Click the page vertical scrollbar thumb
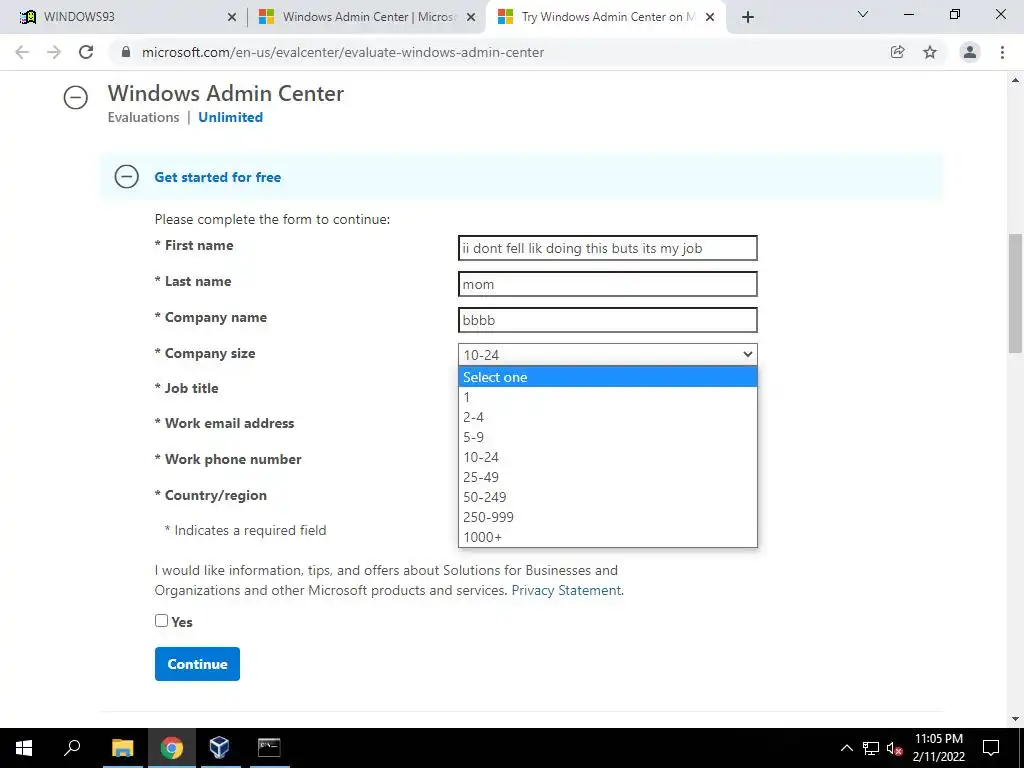Image resolution: width=1024 pixels, height=768 pixels. tap(1015, 293)
